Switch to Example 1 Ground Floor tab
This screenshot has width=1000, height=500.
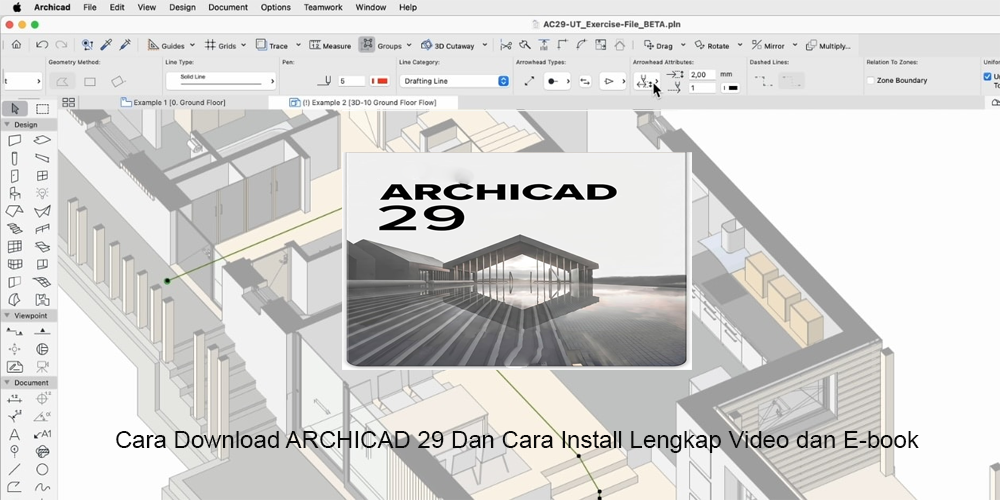pyautogui.click(x=173, y=103)
